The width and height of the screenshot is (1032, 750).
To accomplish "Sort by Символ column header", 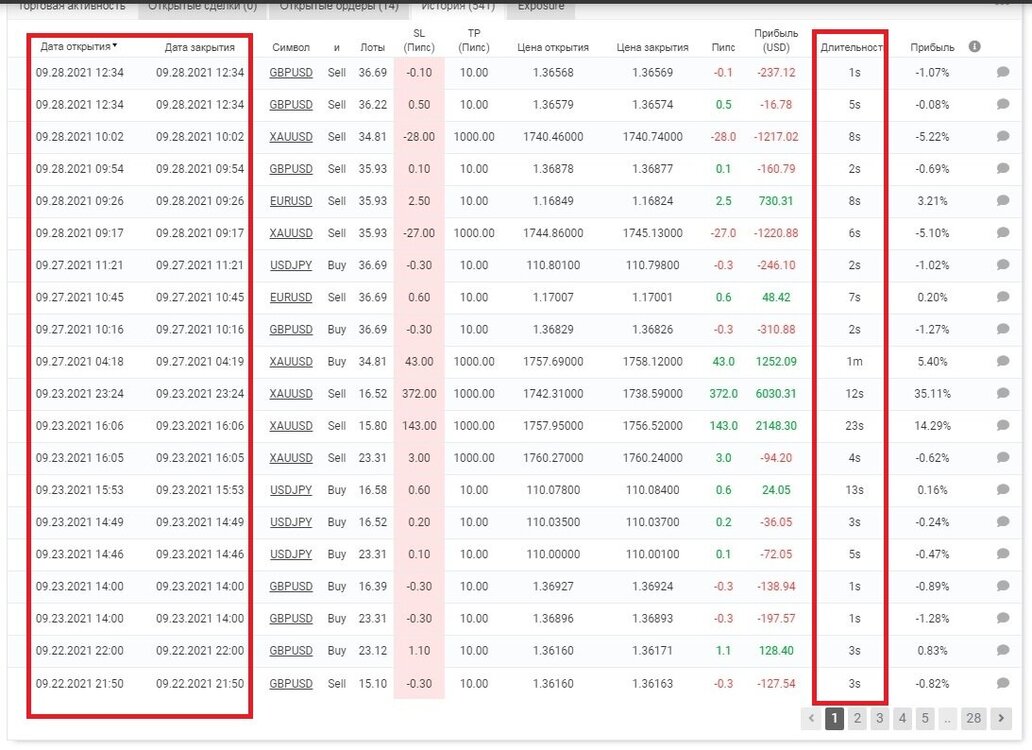I will [291, 47].
